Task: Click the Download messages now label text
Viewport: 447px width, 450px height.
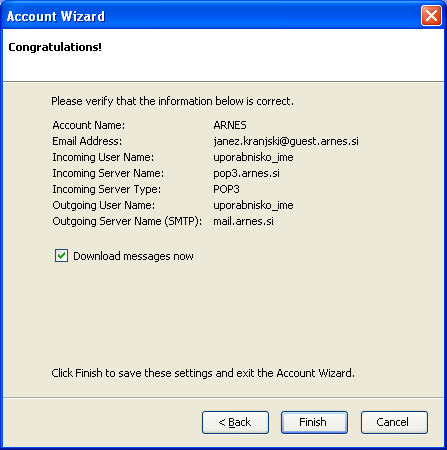Action: (x=133, y=256)
